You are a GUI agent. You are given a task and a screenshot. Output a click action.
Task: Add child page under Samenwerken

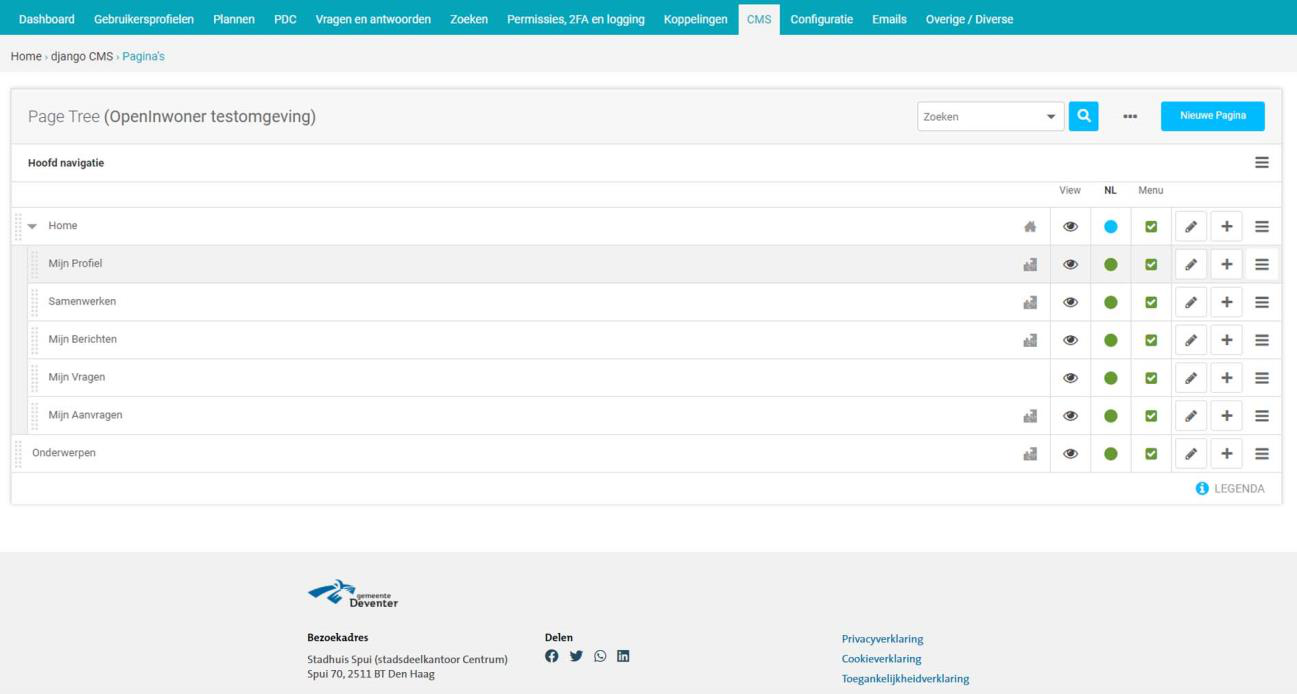pos(1226,302)
